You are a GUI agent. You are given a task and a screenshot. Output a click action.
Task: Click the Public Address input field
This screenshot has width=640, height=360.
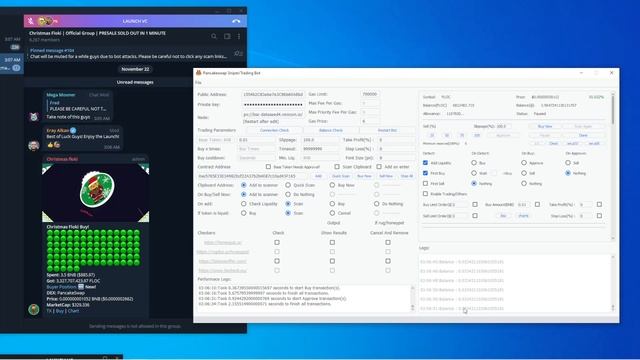(273, 94)
